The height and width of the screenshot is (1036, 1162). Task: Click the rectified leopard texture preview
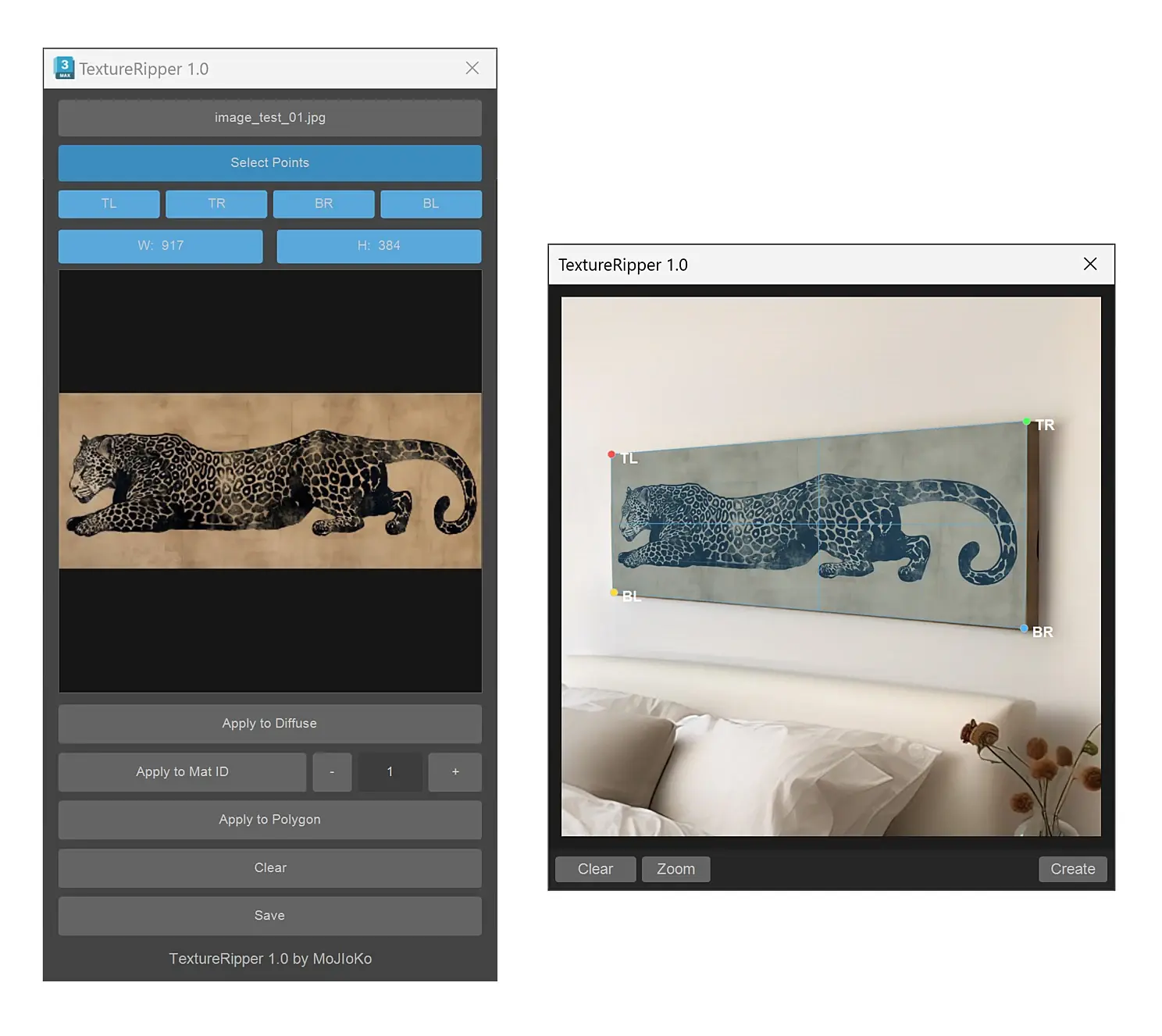coord(270,481)
